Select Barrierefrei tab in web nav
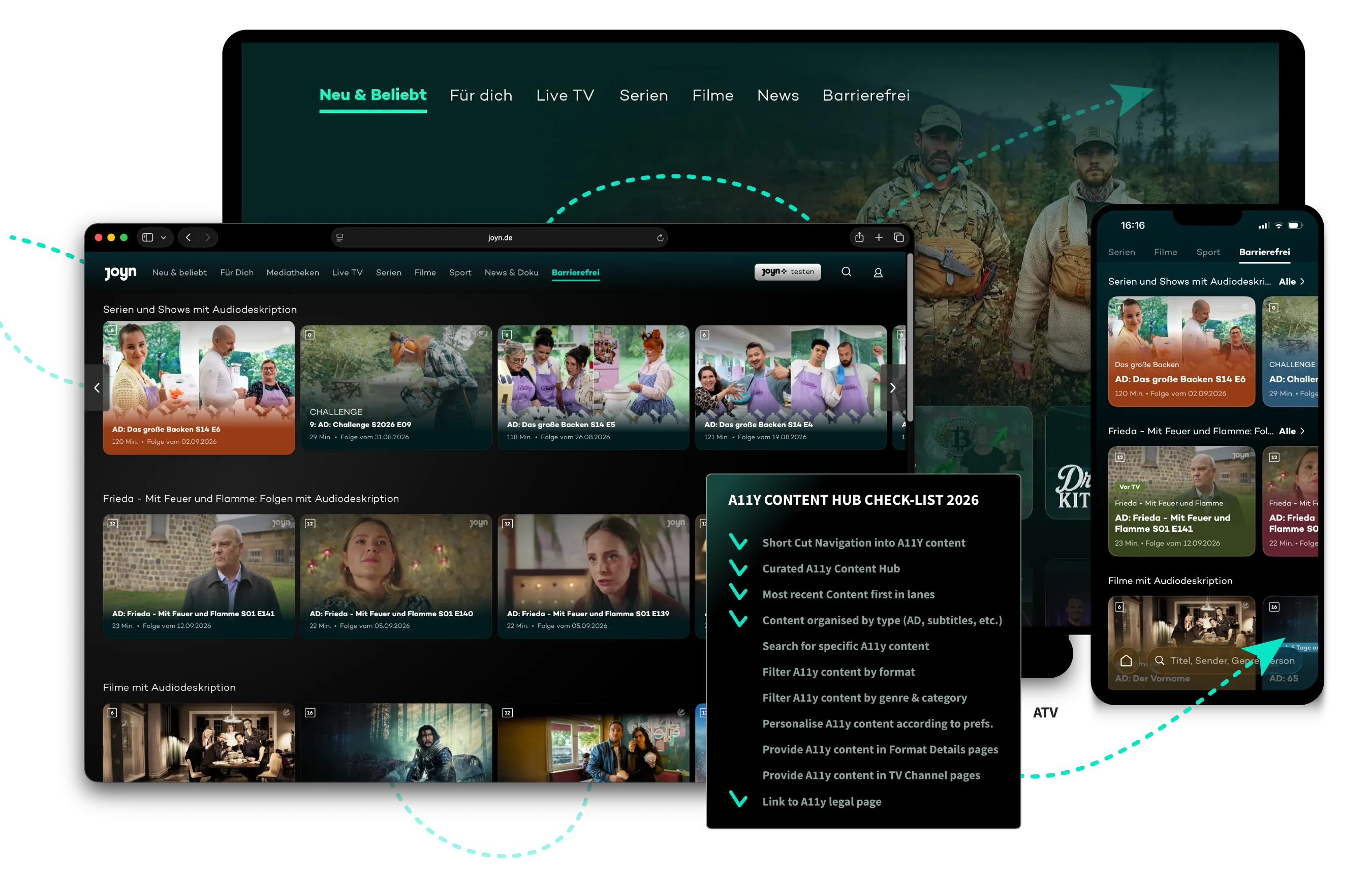 click(575, 273)
